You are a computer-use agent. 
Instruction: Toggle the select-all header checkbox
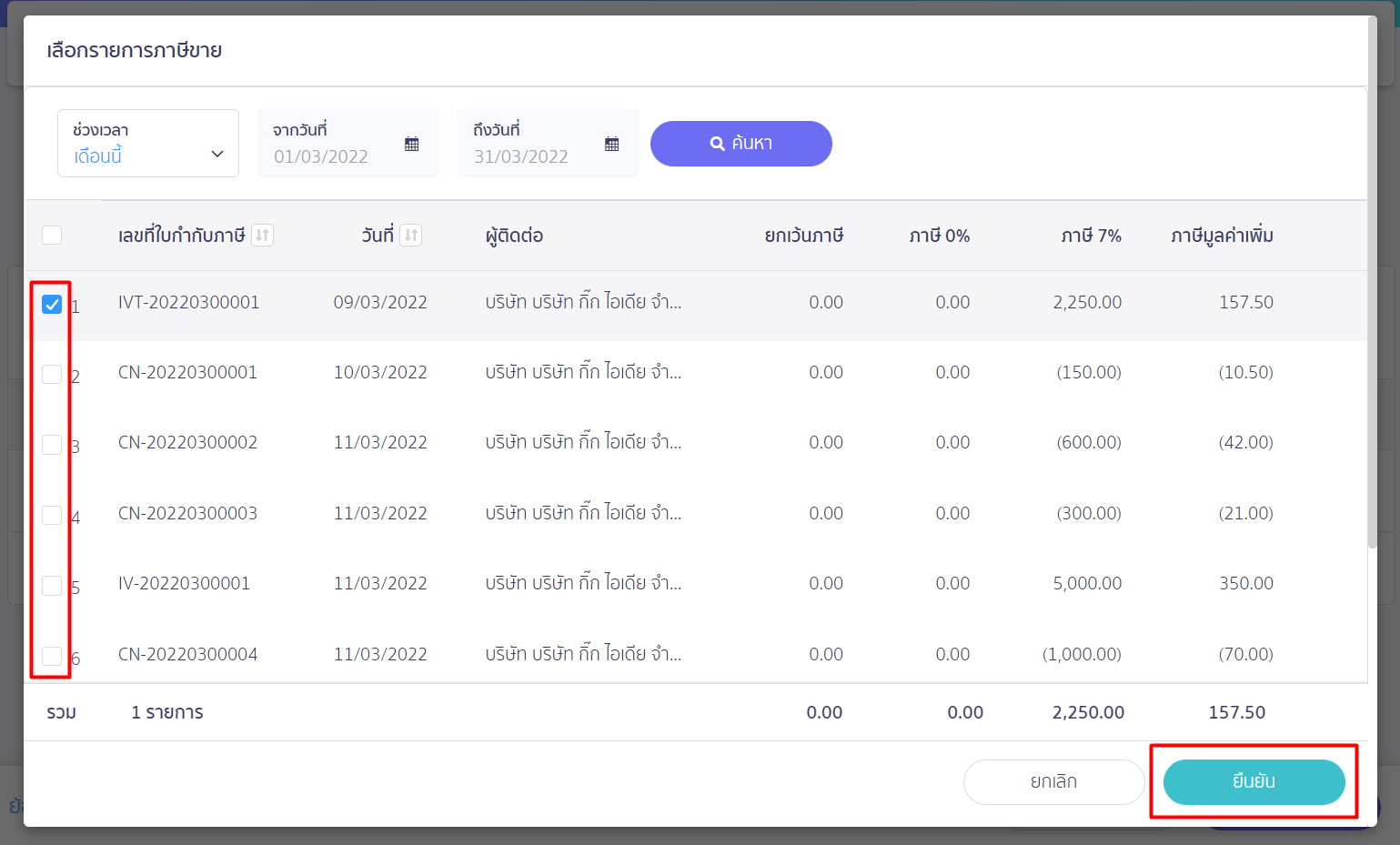point(52,236)
